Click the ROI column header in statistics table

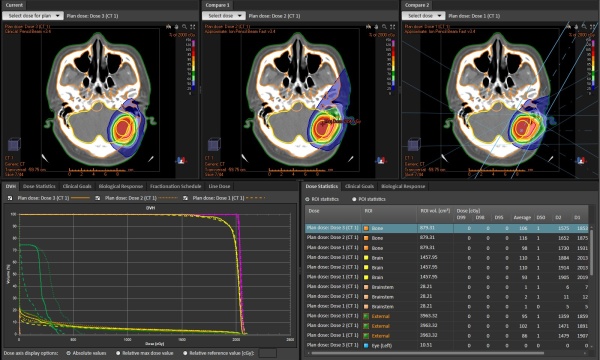pyautogui.click(x=390, y=214)
